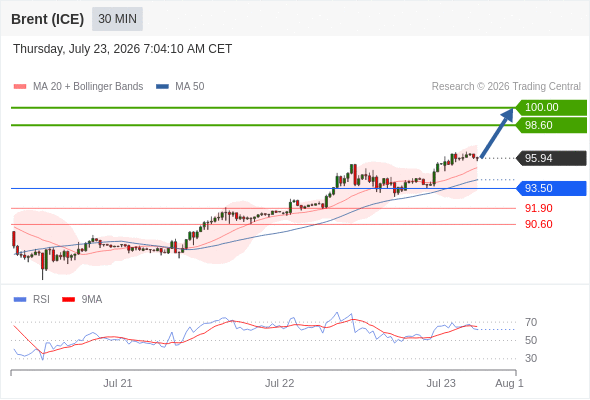The height and width of the screenshot is (400, 590).
Task: Click the blue upward trend arrow
Action: pyautogui.click(x=497, y=132)
